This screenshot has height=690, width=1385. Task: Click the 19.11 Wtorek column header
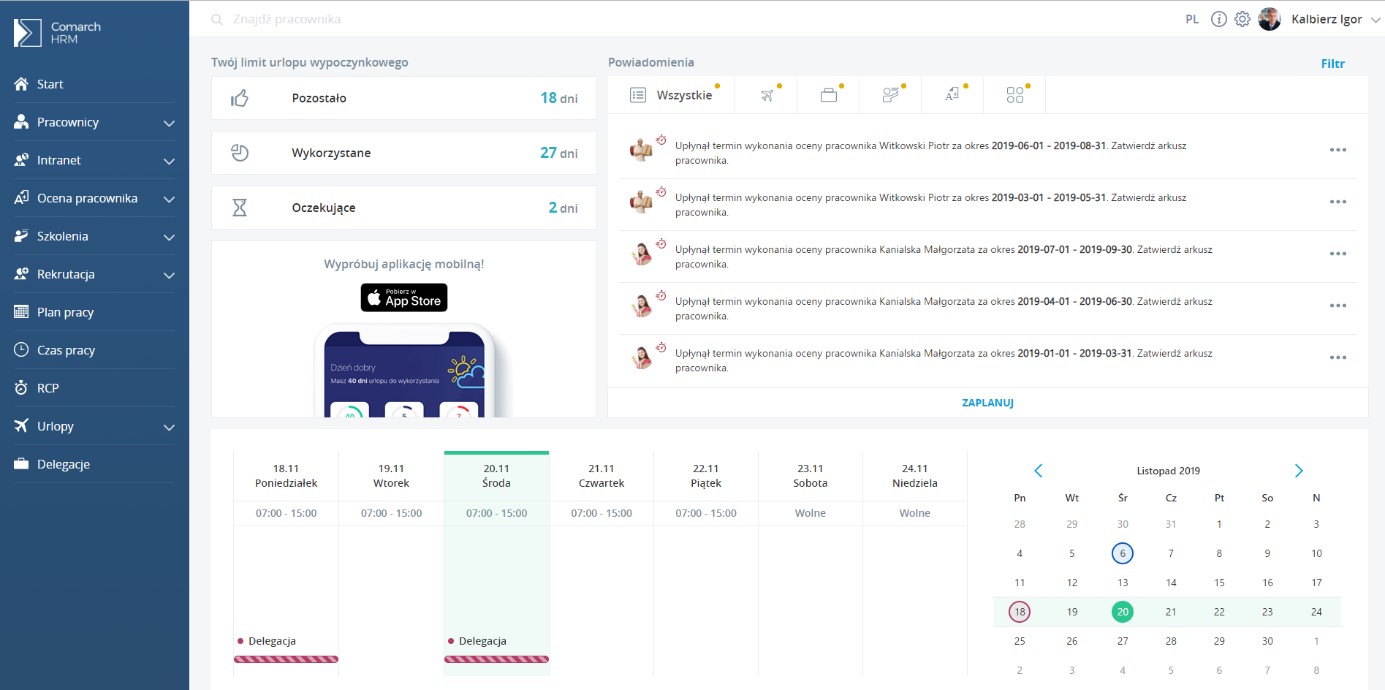click(391, 476)
